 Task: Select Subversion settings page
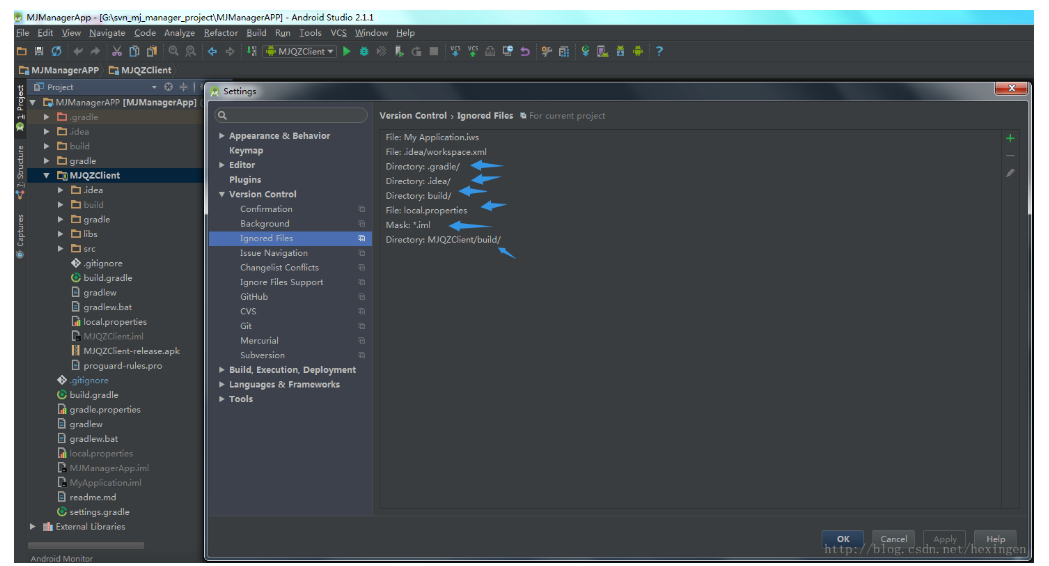[x=262, y=355]
